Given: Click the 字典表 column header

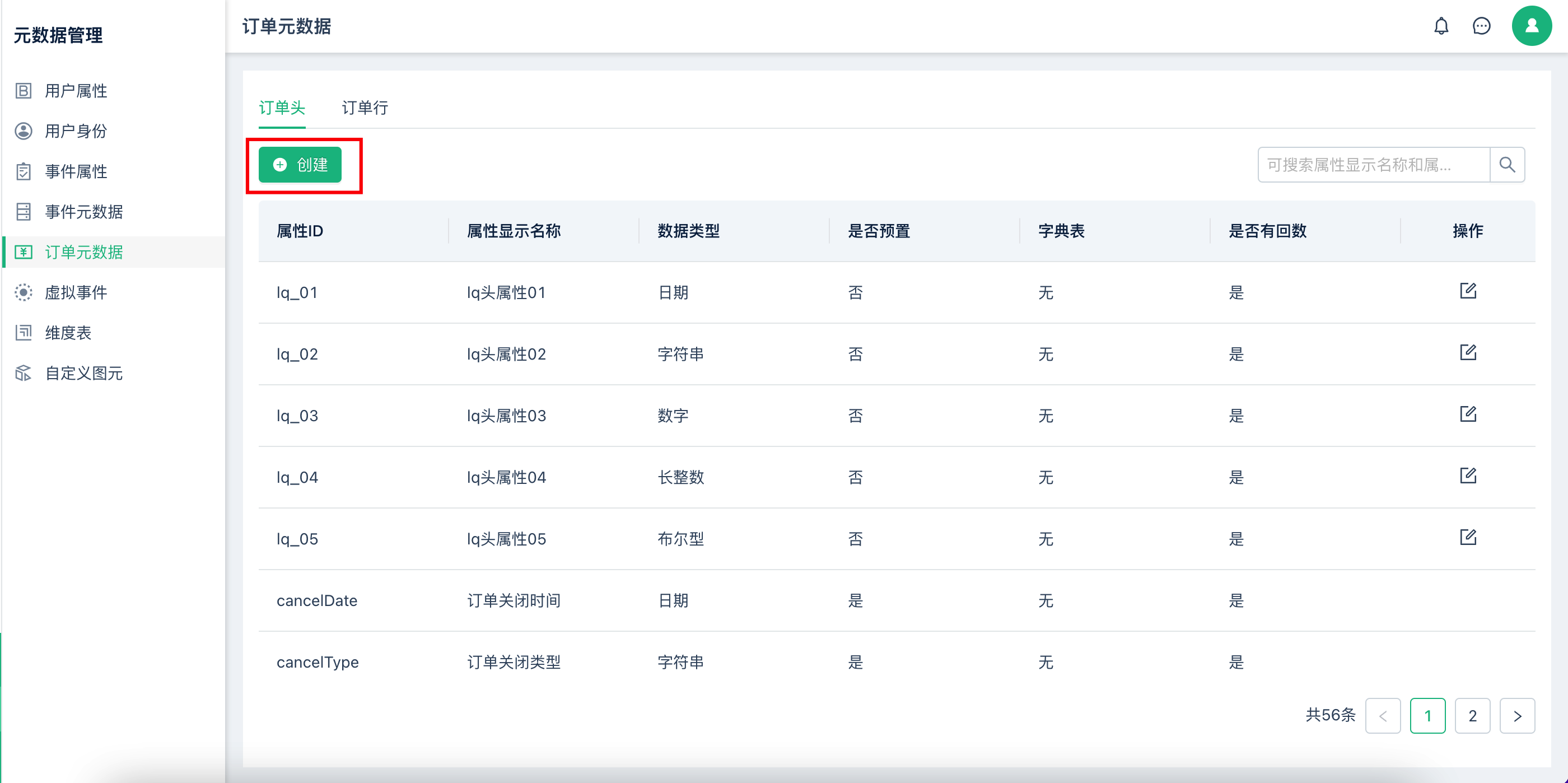Looking at the screenshot, I should [x=1062, y=231].
